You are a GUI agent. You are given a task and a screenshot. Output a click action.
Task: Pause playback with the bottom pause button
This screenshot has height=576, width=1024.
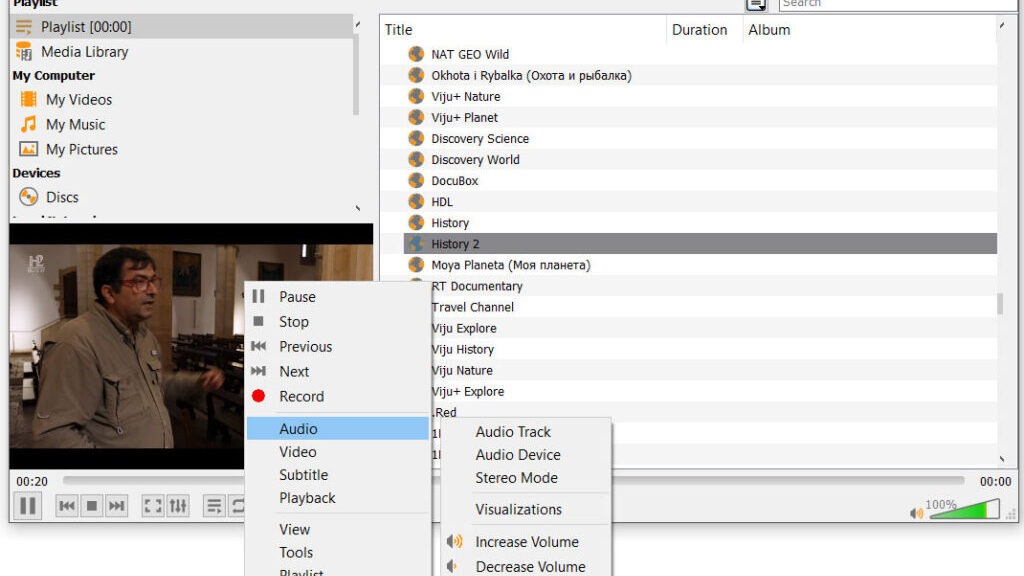click(x=27, y=505)
